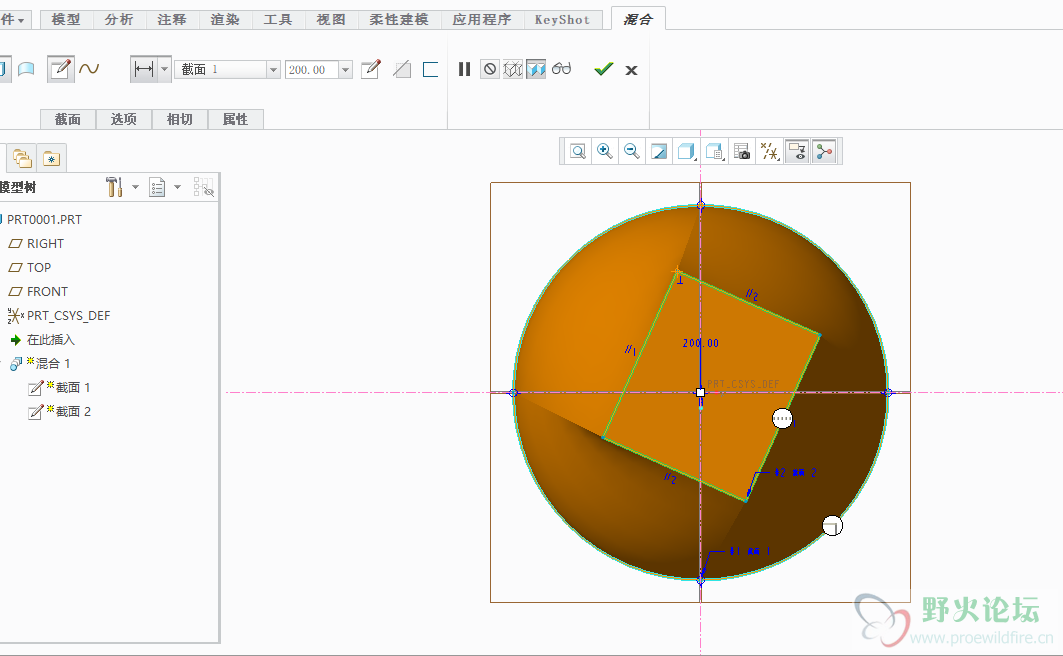The height and width of the screenshot is (656, 1063).
Task: Expand the tree show dropdown arrow
Action: [x=178, y=187]
